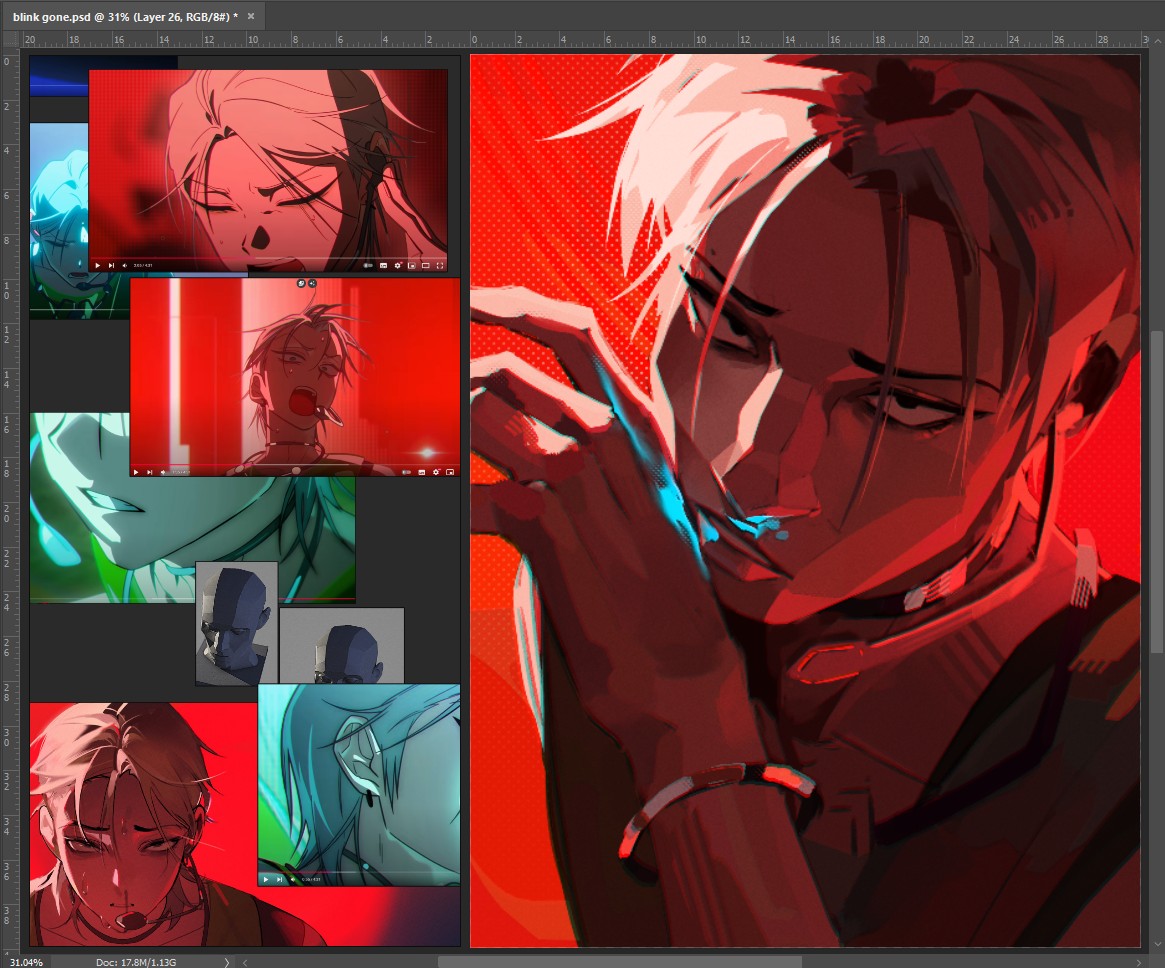Click the horizontal scrollbar left arrow
The image size is (1165, 968).
coord(246,962)
